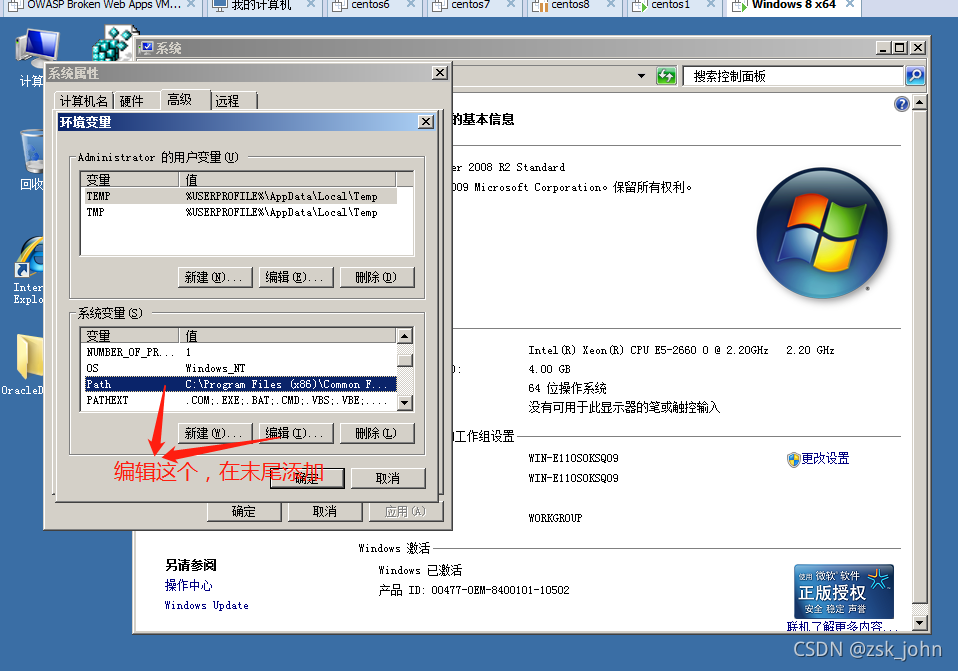Screen dimensions: 958x671
Task: Click in the 搜索控制面板 search field
Action: coord(793,76)
